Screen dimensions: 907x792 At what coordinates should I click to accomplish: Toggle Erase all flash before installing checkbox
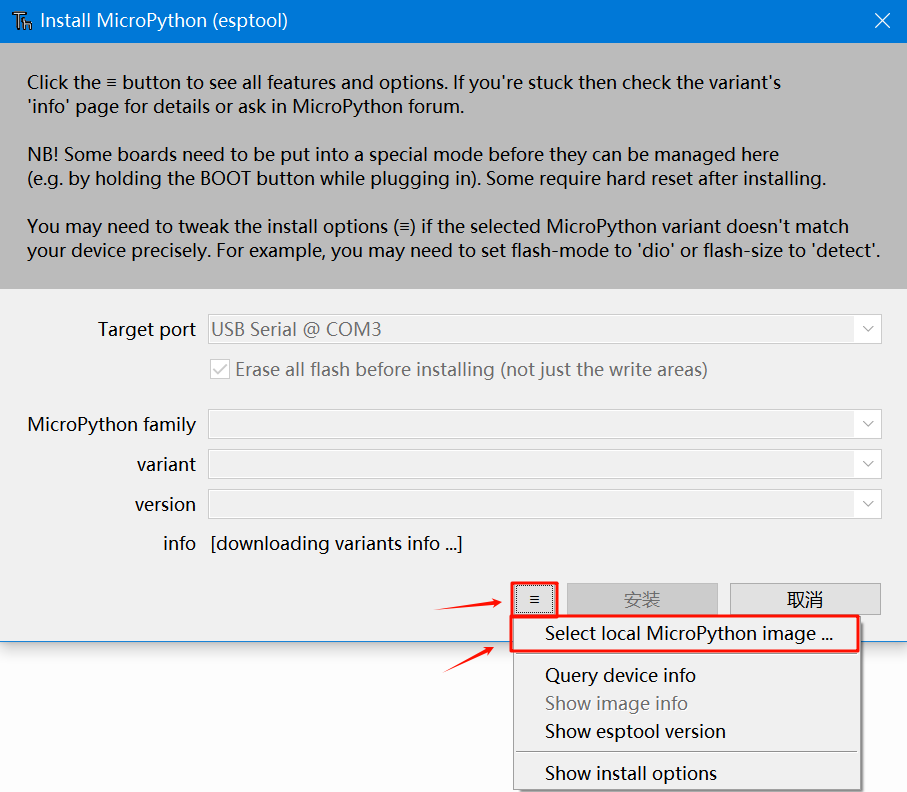[x=220, y=369]
